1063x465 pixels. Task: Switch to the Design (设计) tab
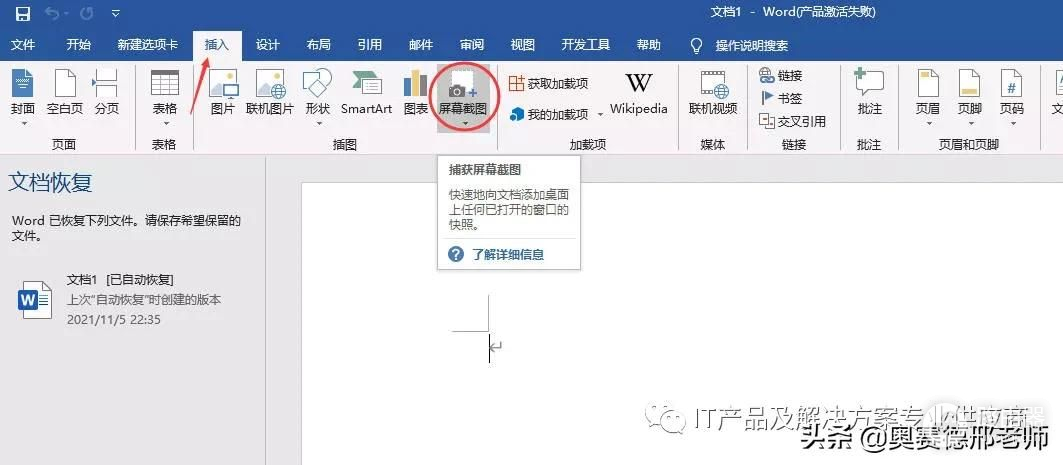267,45
